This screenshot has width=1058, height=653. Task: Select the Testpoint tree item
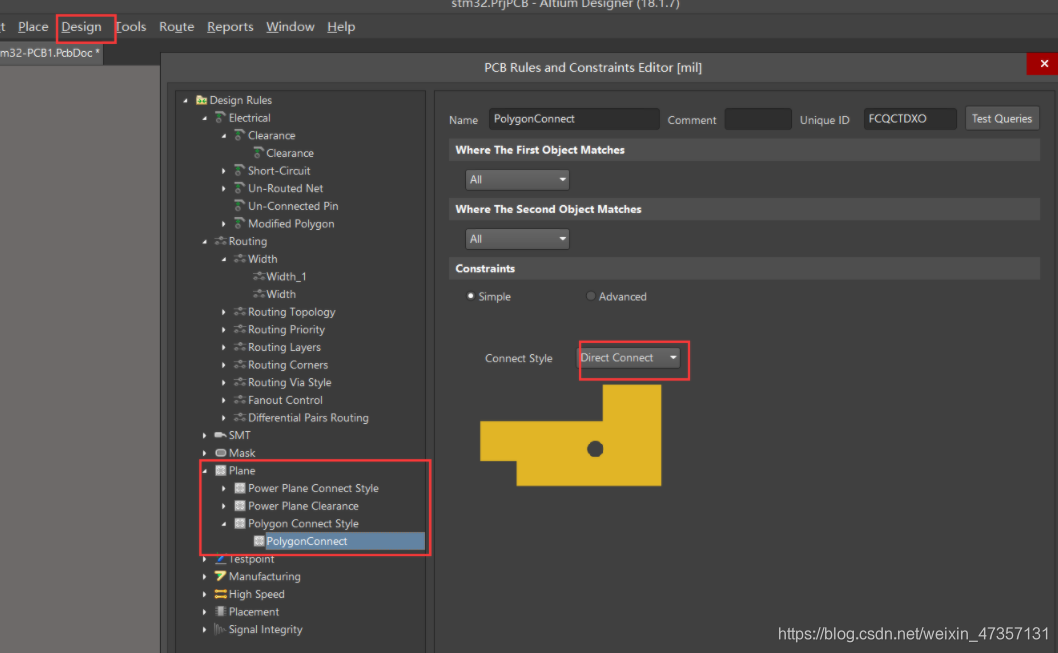tap(251, 559)
